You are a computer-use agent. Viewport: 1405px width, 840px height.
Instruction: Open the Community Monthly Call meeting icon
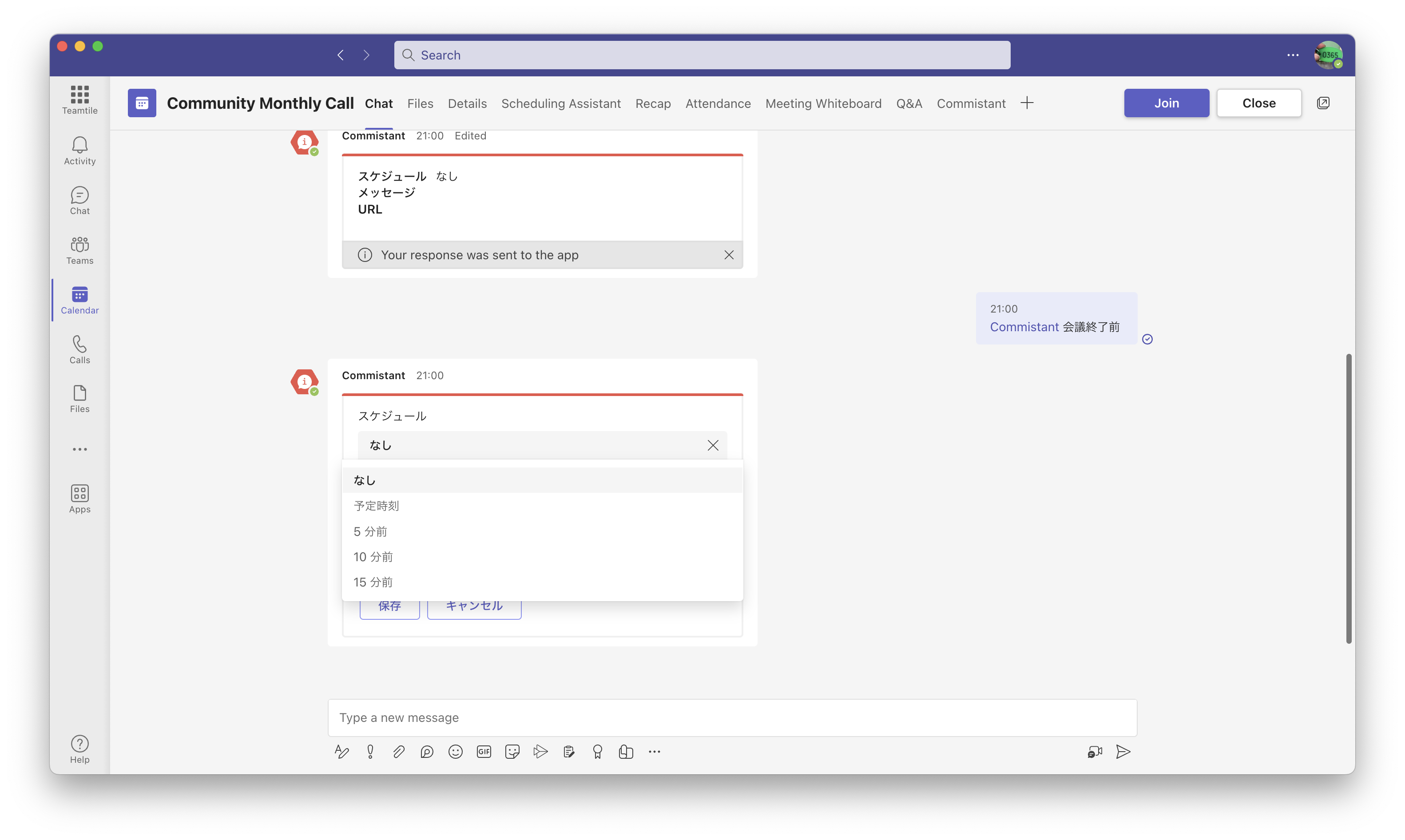pos(142,103)
